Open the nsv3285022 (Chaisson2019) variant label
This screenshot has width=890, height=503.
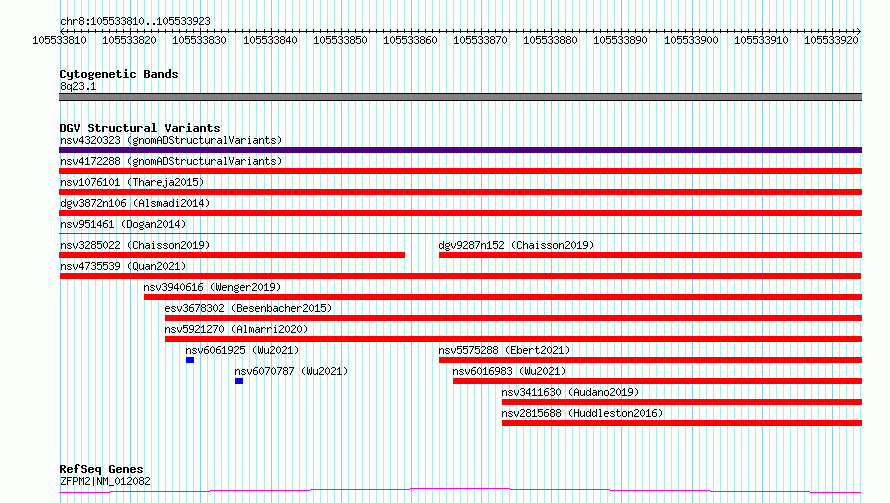click(135, 245)
